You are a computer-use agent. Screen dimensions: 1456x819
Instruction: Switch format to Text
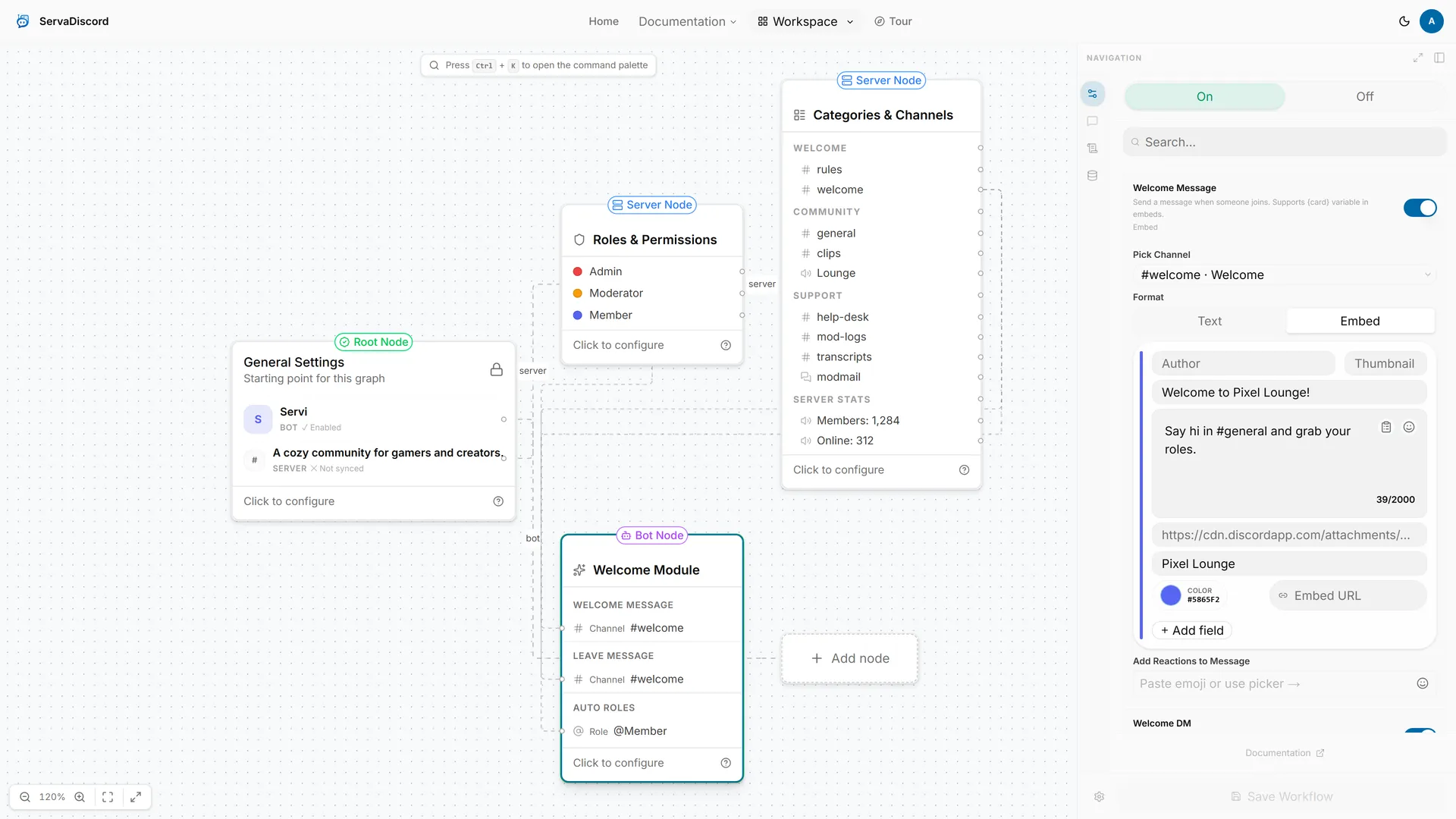(1210, 321)
